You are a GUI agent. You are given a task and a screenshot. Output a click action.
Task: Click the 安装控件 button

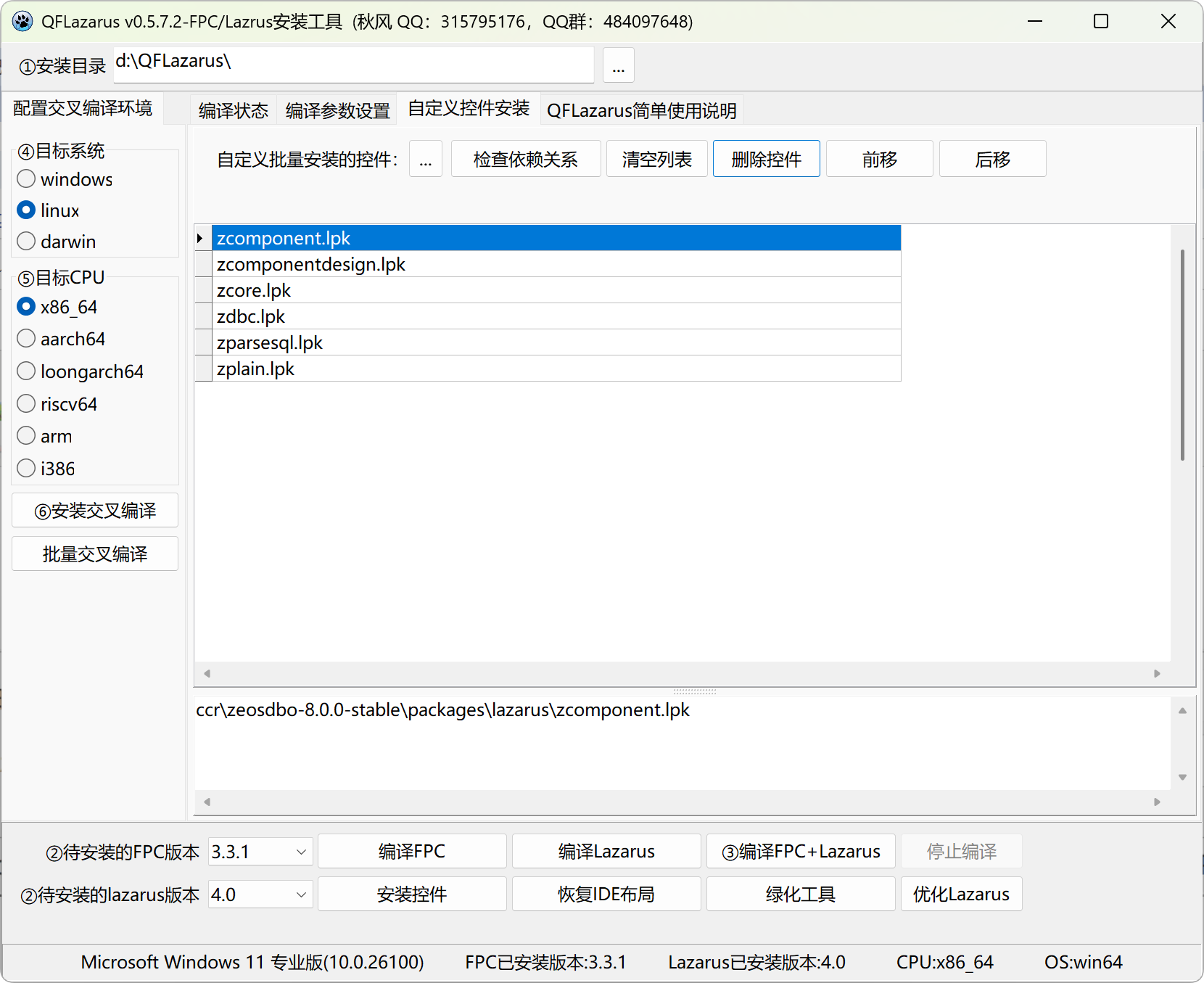412,894
